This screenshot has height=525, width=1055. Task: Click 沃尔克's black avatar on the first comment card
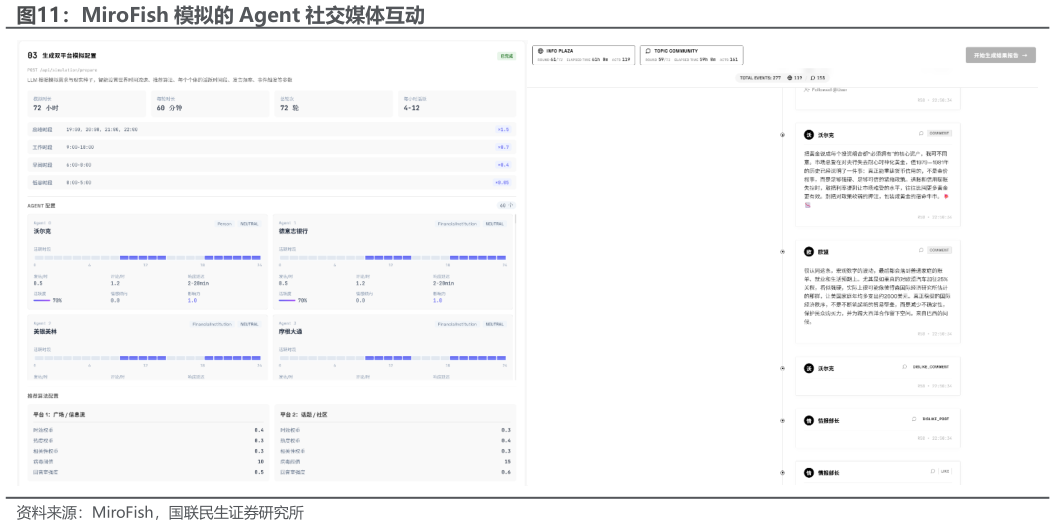tap(809, 135)
